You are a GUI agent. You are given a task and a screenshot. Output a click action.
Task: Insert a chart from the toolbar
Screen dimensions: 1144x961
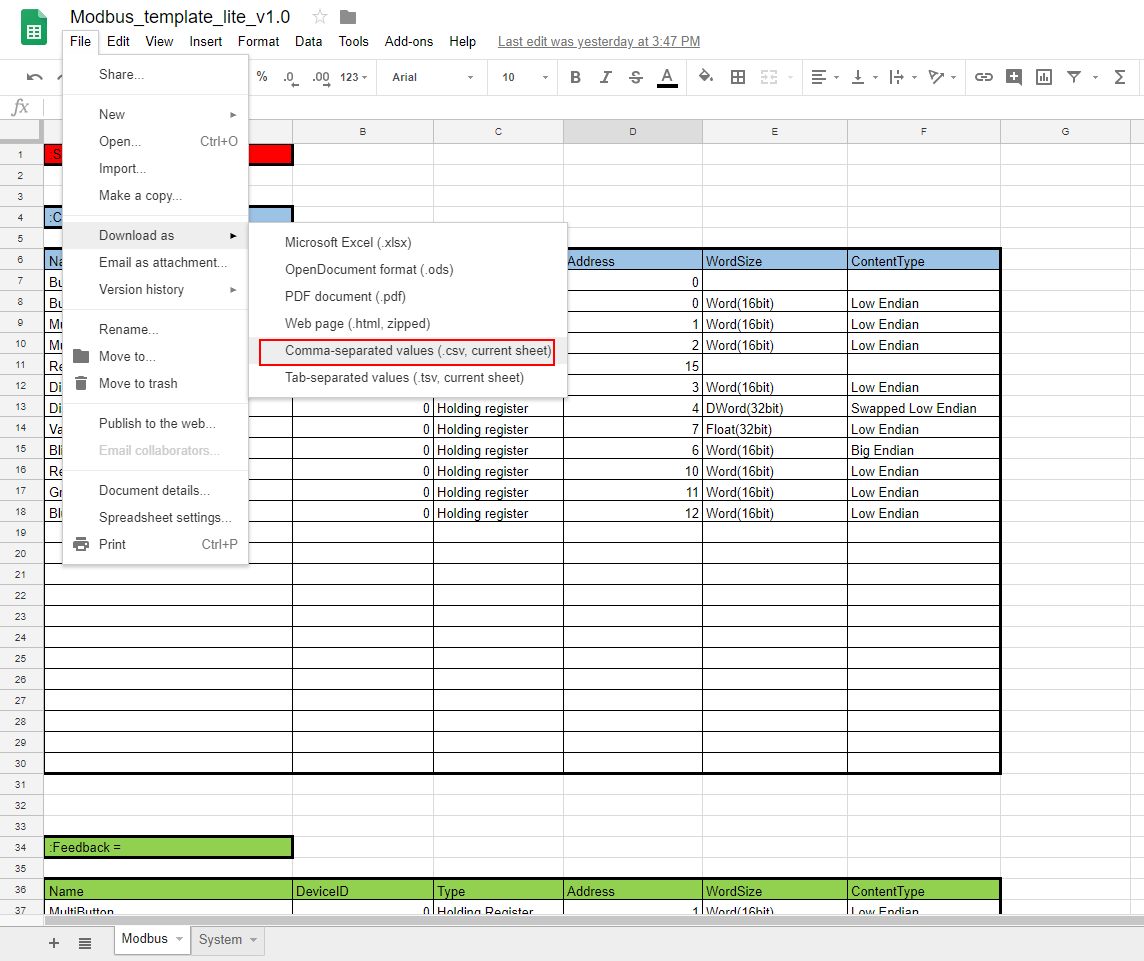(1043, 77)
